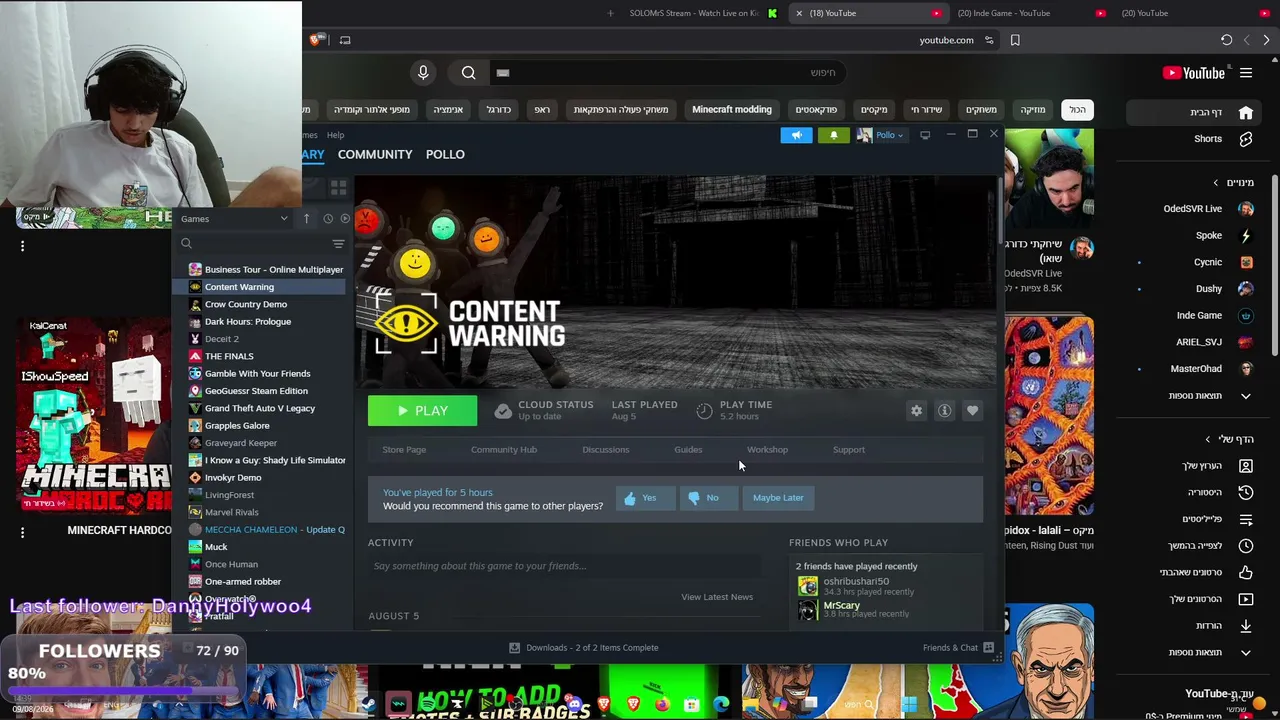
Task: Open the Guides link
Action: click(x=688, y=449)
